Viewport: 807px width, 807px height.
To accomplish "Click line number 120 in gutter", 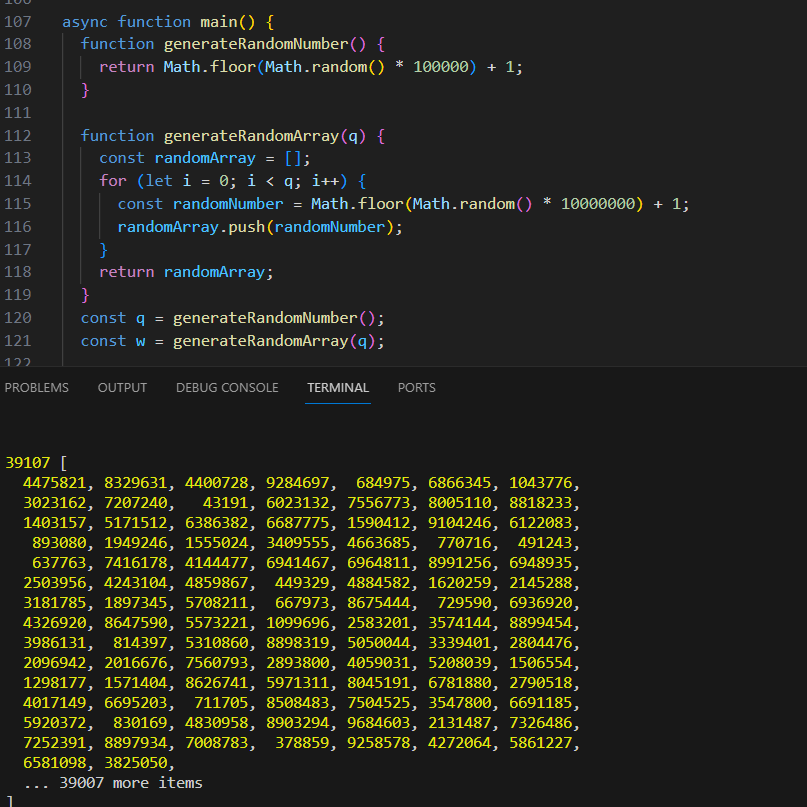I will click(x=17, y=318).
